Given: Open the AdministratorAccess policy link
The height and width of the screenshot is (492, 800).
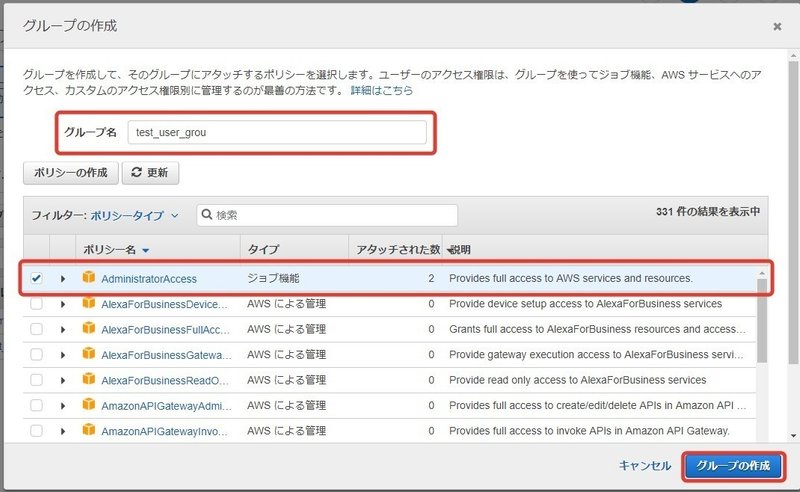Looking at the screenshot, I should [149, 279].
